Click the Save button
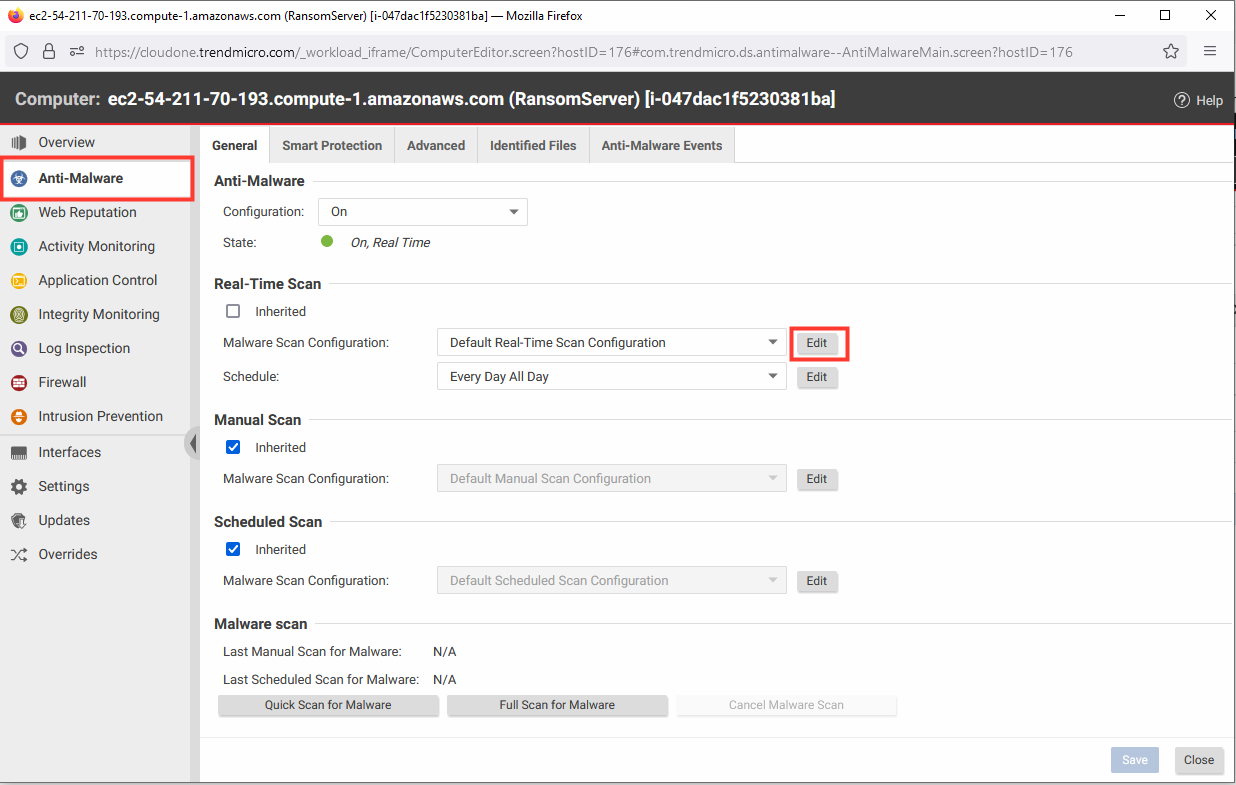The width and height of the screenshot is (1236, 785). [1135, 760]
